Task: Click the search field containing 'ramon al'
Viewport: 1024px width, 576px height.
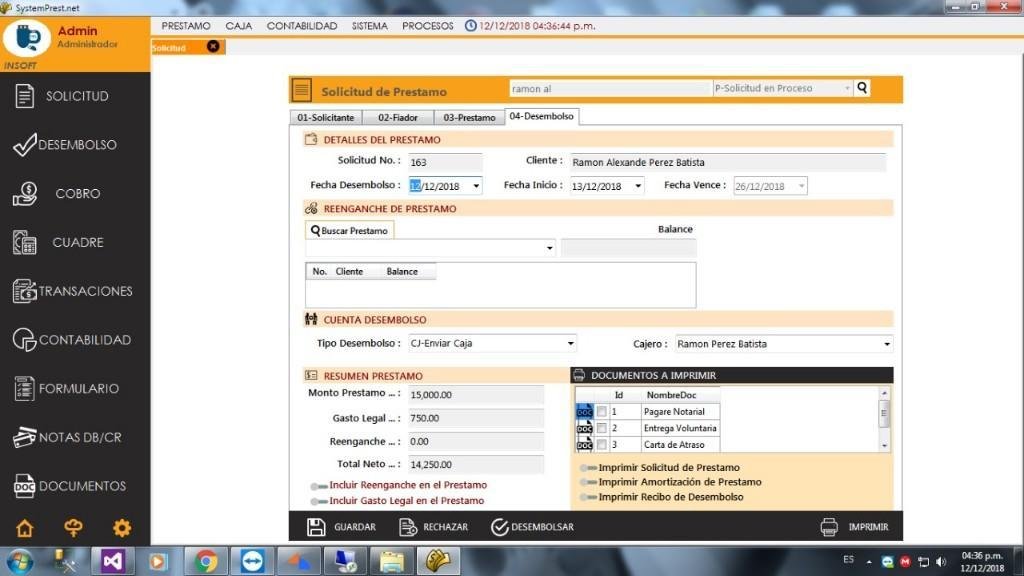Action: point(610,88)
